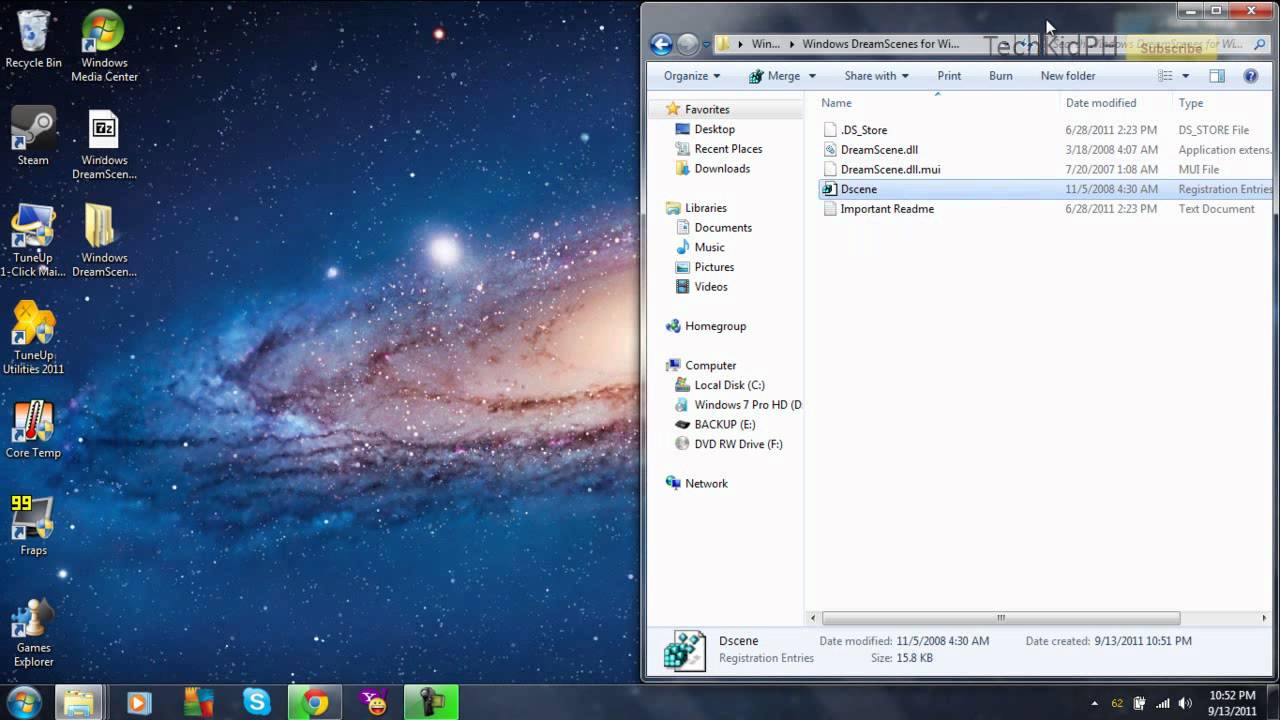Select the Core Temp desktop icon
The height and width of the screenshot is (720, 1280).
(x=33, y=430)
